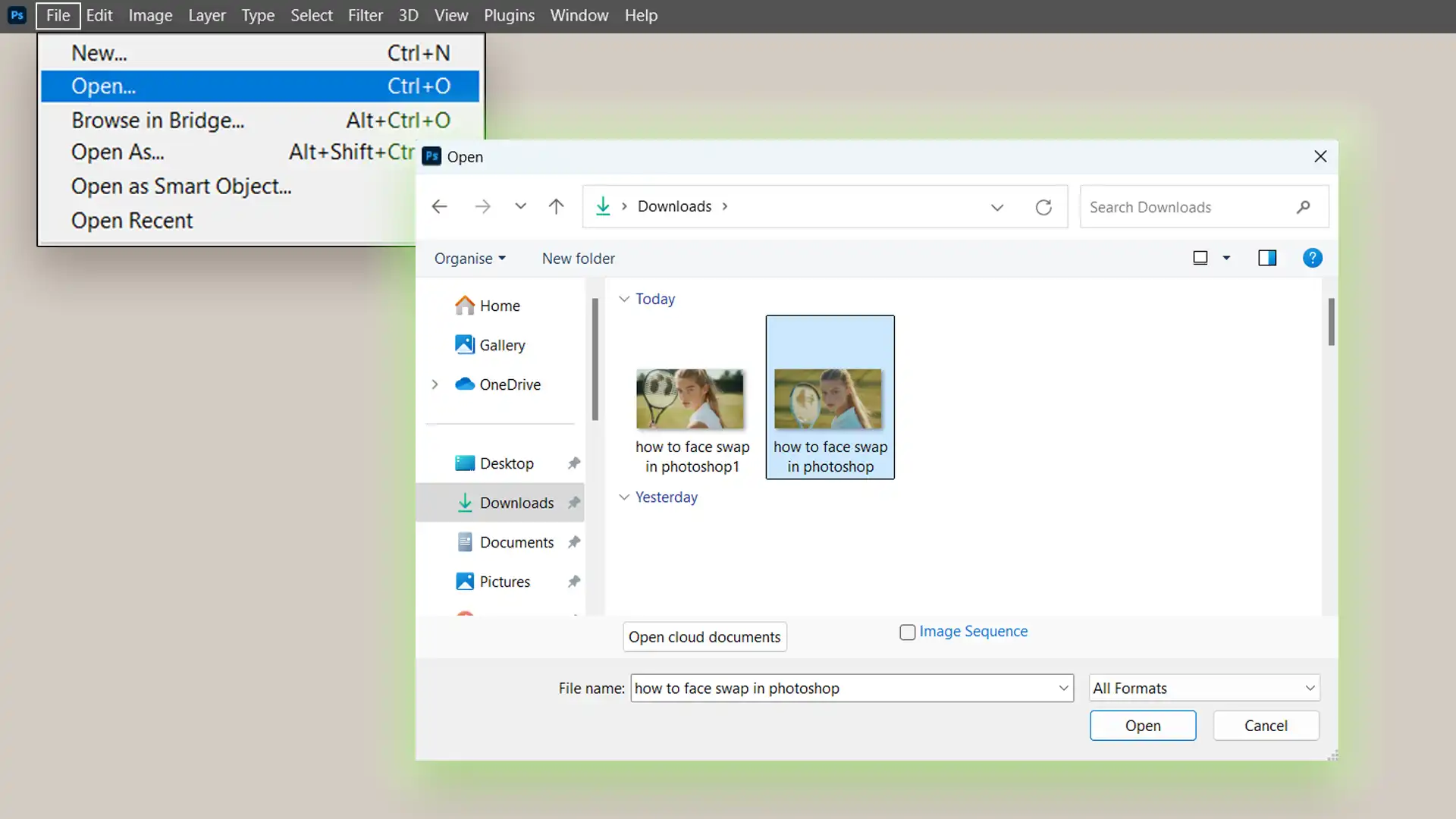Click the how to face swap photoshop1 thumbnail
The image size is (1456, 819).
click(x=692, y=396)
